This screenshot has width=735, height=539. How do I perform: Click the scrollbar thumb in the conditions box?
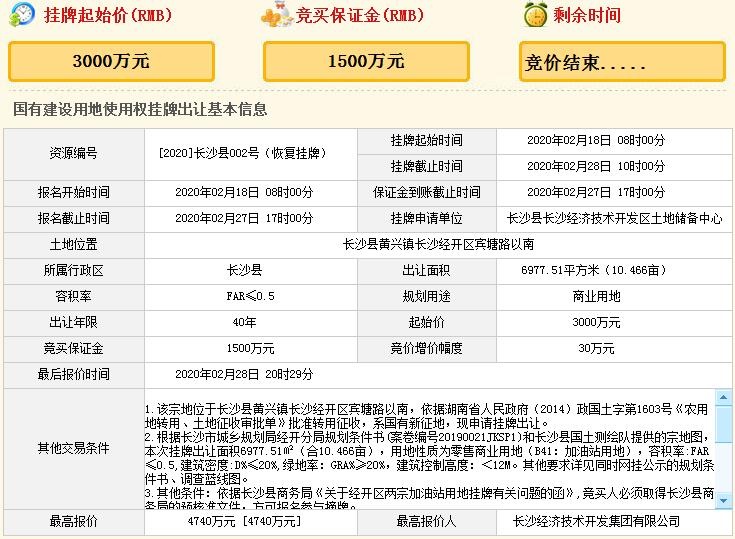pyautogui.click(x=723, y=424)
